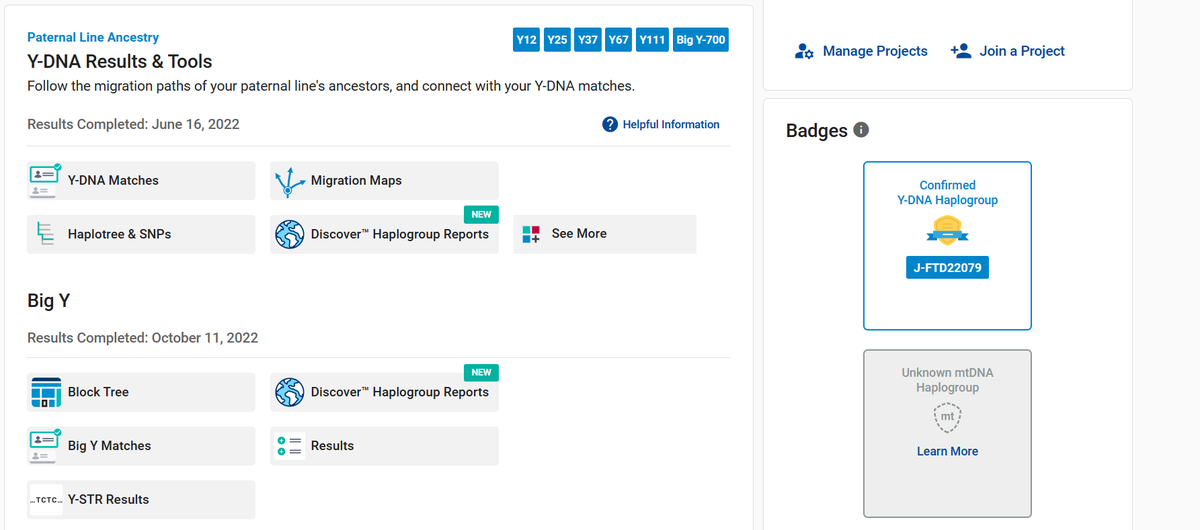The image size is (1200, 530).
Task: Open Big Y Results
Action: pos(384,446)
